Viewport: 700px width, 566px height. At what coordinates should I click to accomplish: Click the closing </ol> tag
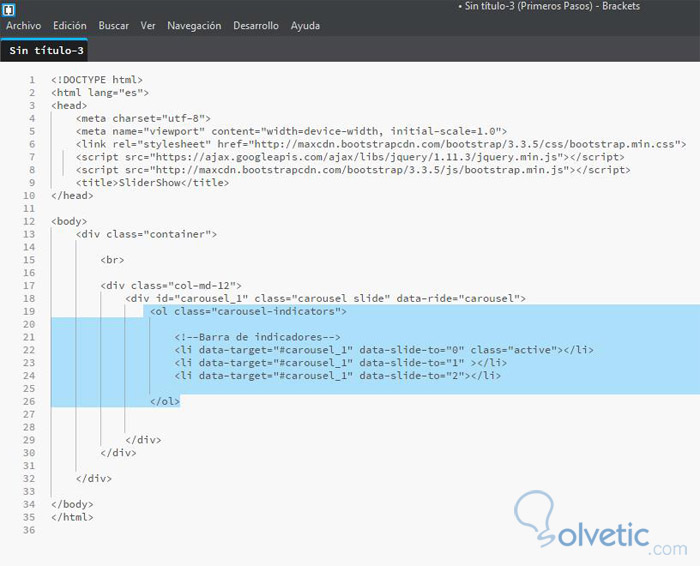165,401
